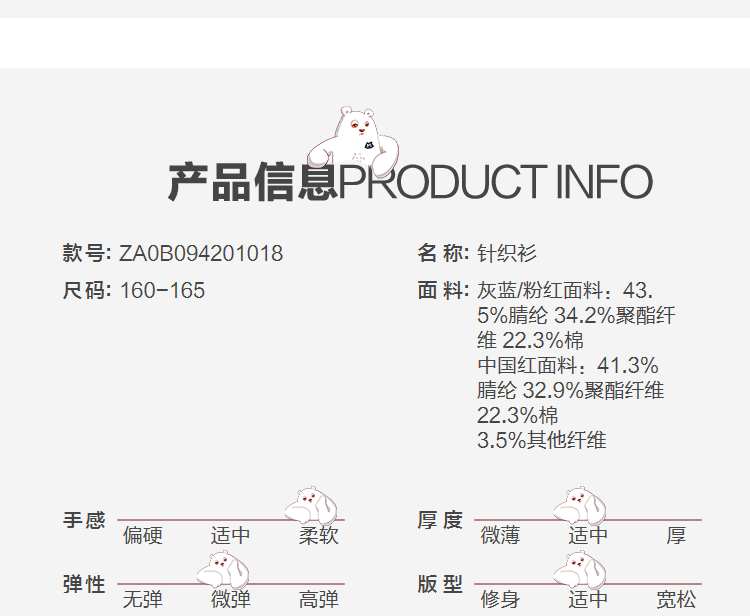Click 修身 on the fit scale

click(x=500, y=599)
